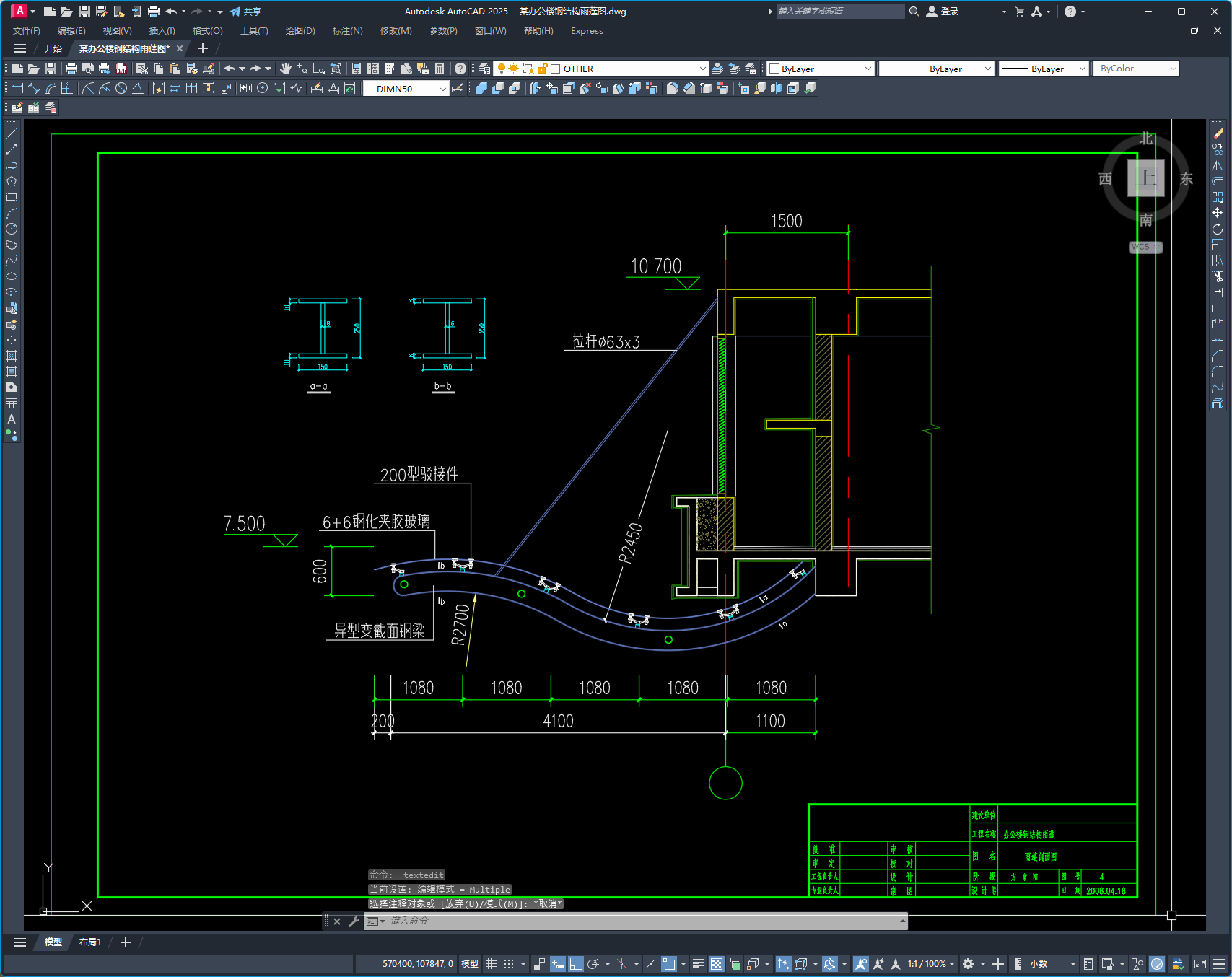Select the Aligned dimension tool
Screen dimensions: 1232x977
(34, 88)
